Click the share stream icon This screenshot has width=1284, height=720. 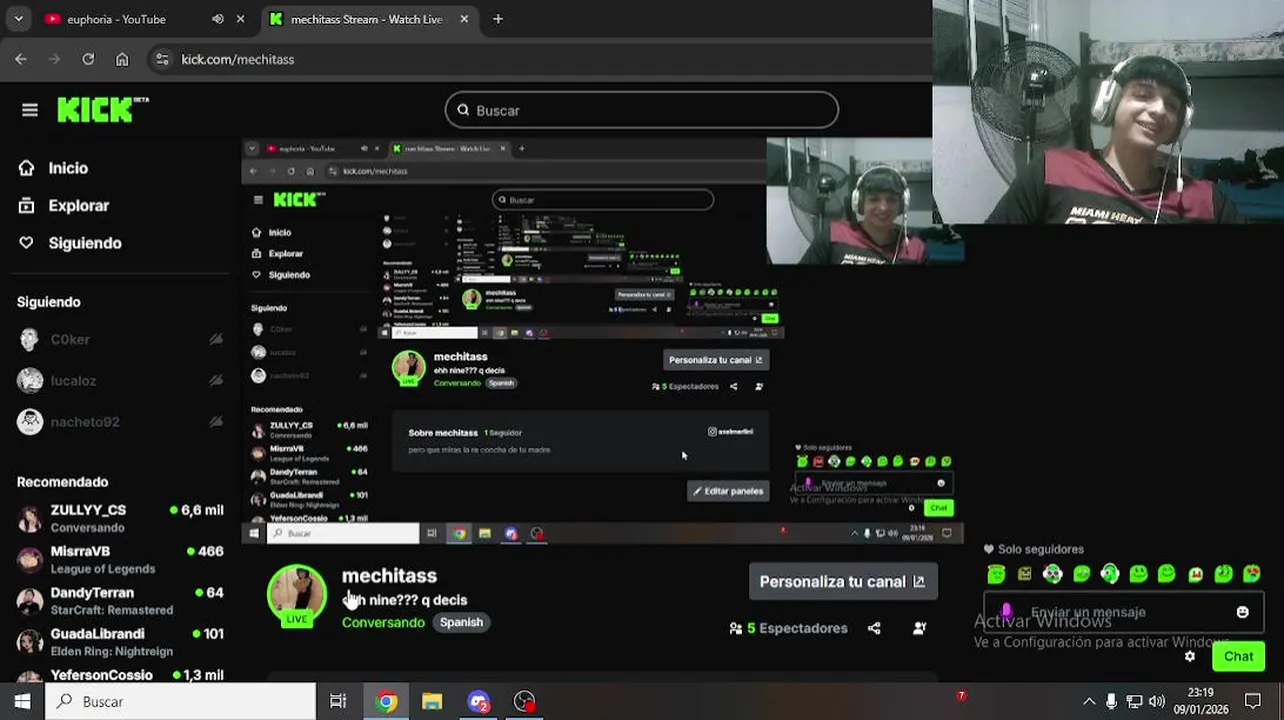coord(874,628)
